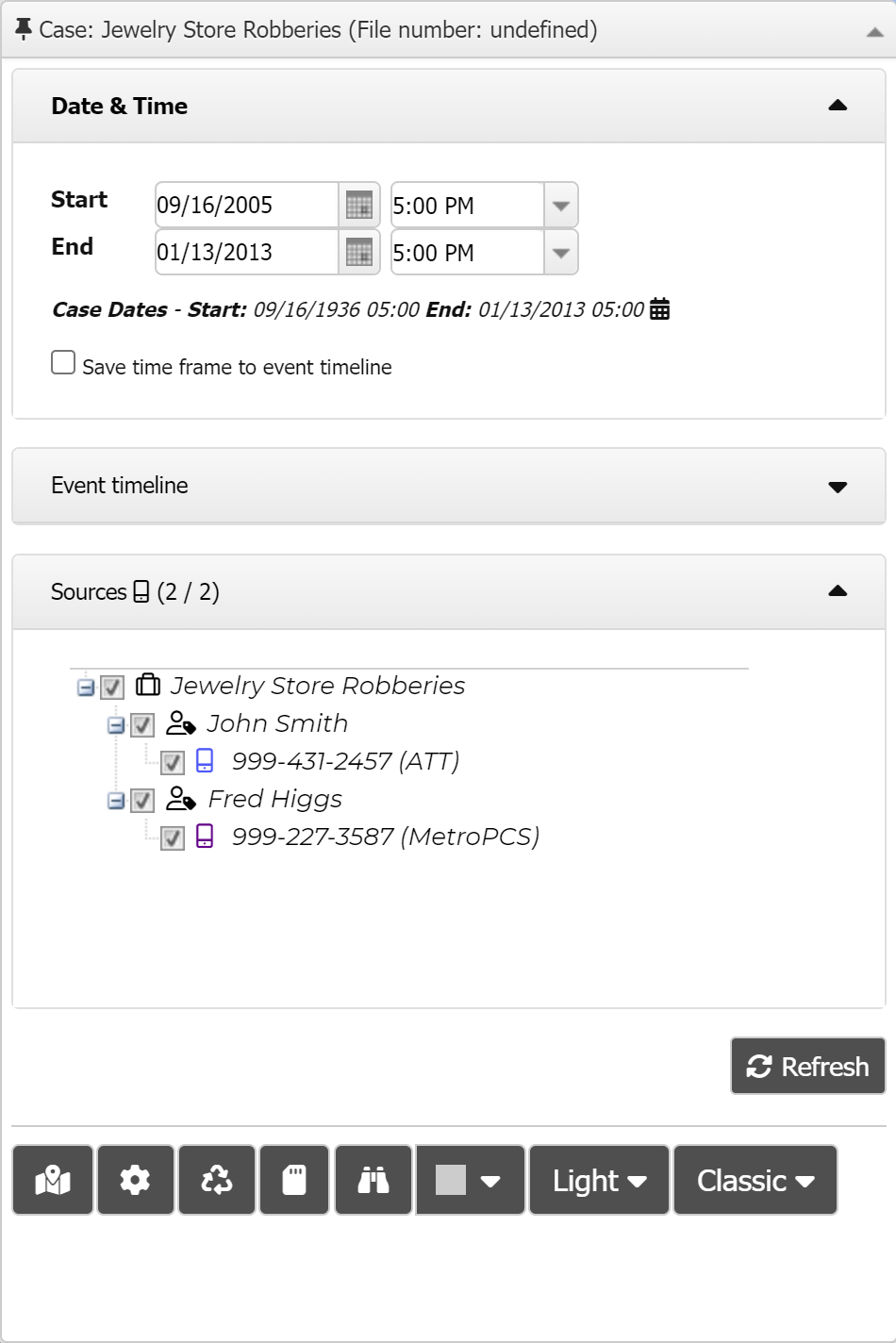The height and width of the screenshot is (1343, 896).
Task: Open gray color swatch dropdown
Action: coord(470,1180)
